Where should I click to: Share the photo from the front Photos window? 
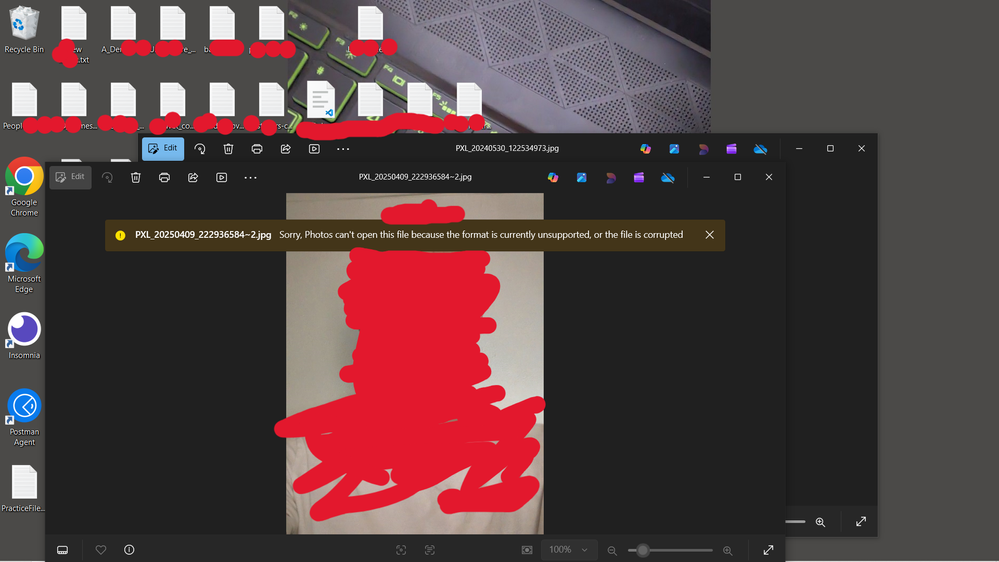(193, 177)
